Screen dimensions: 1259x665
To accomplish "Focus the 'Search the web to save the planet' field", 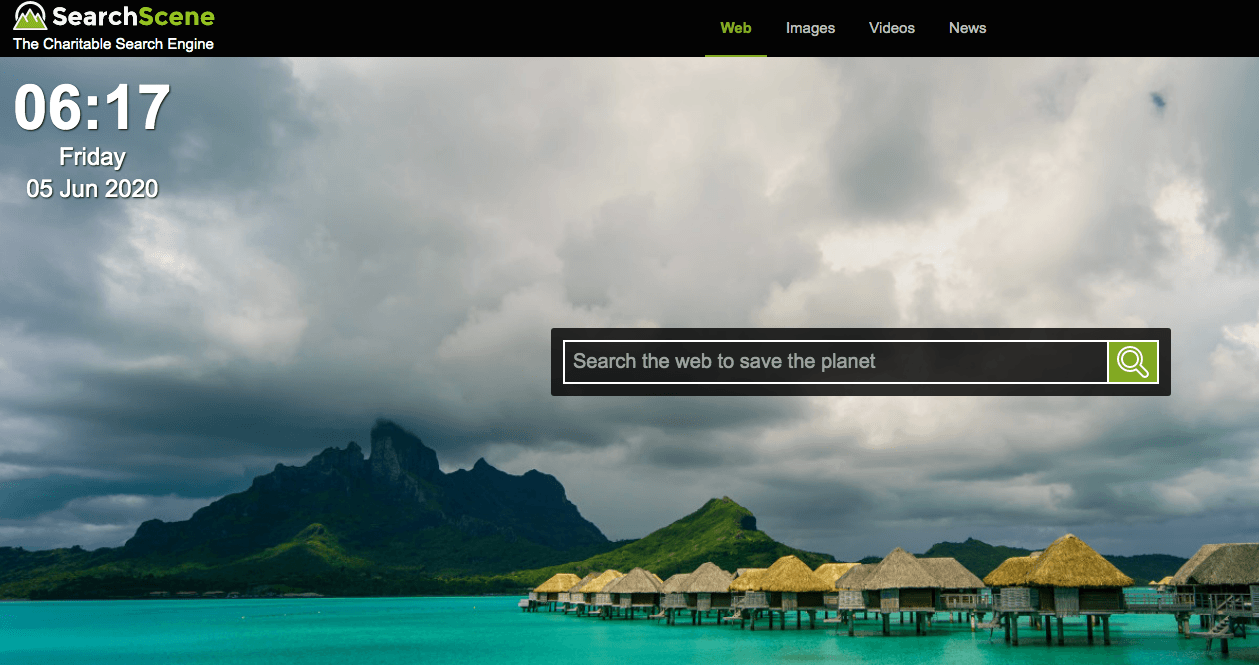I will pos(836,362).
